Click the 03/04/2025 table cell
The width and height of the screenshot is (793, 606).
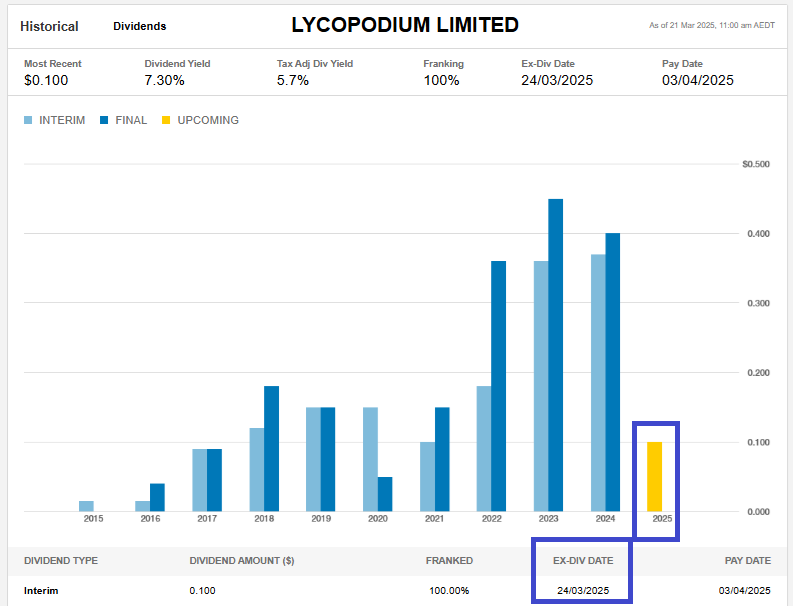(x=744, y=590)
